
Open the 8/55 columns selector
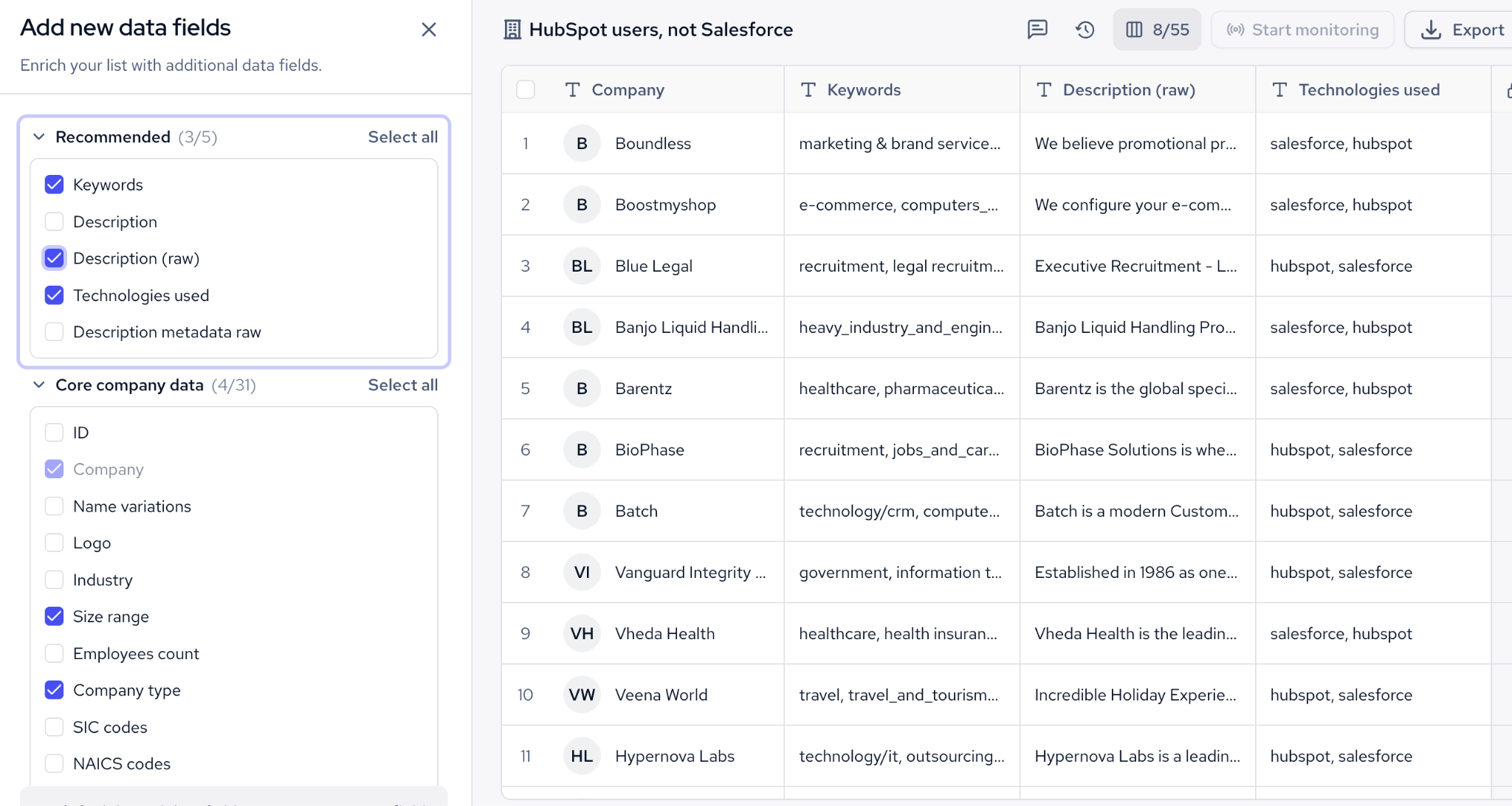click(1157, 30)
